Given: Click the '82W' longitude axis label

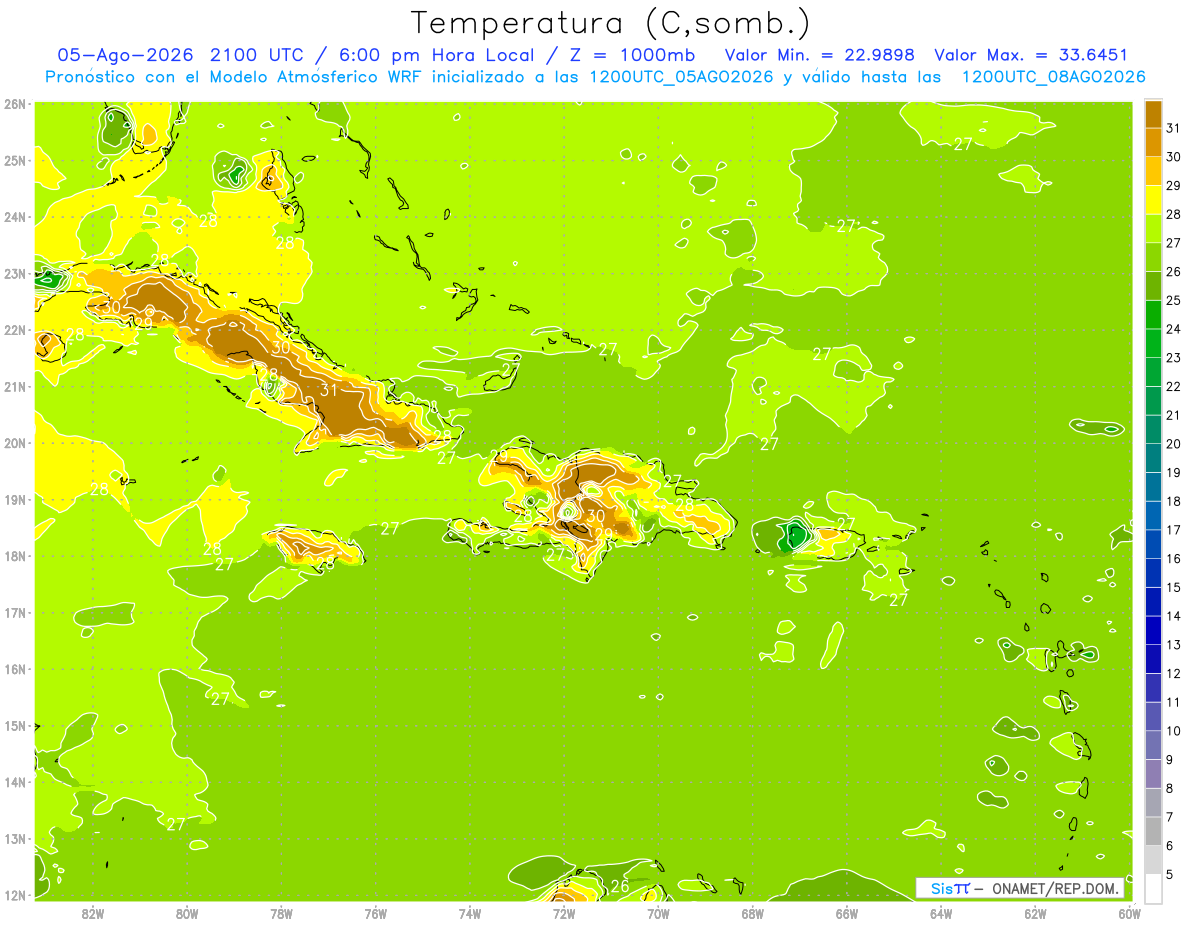Looking at the screenshot, I should tap(92, 913).
